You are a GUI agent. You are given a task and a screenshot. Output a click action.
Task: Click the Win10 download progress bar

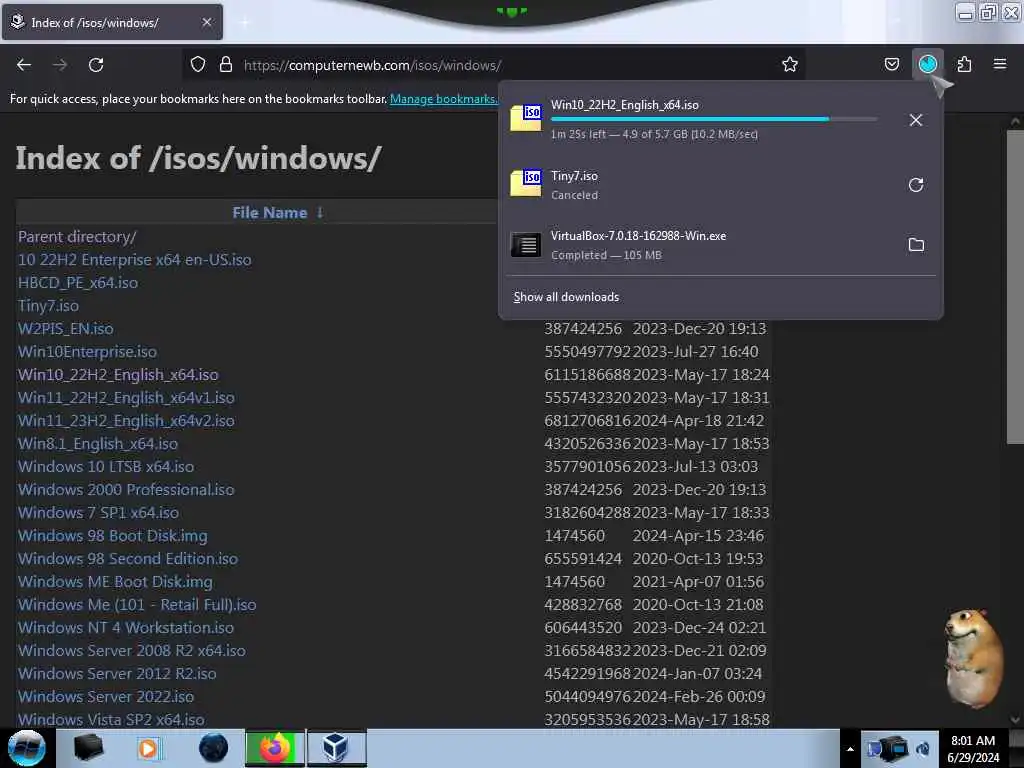point(714,119)
